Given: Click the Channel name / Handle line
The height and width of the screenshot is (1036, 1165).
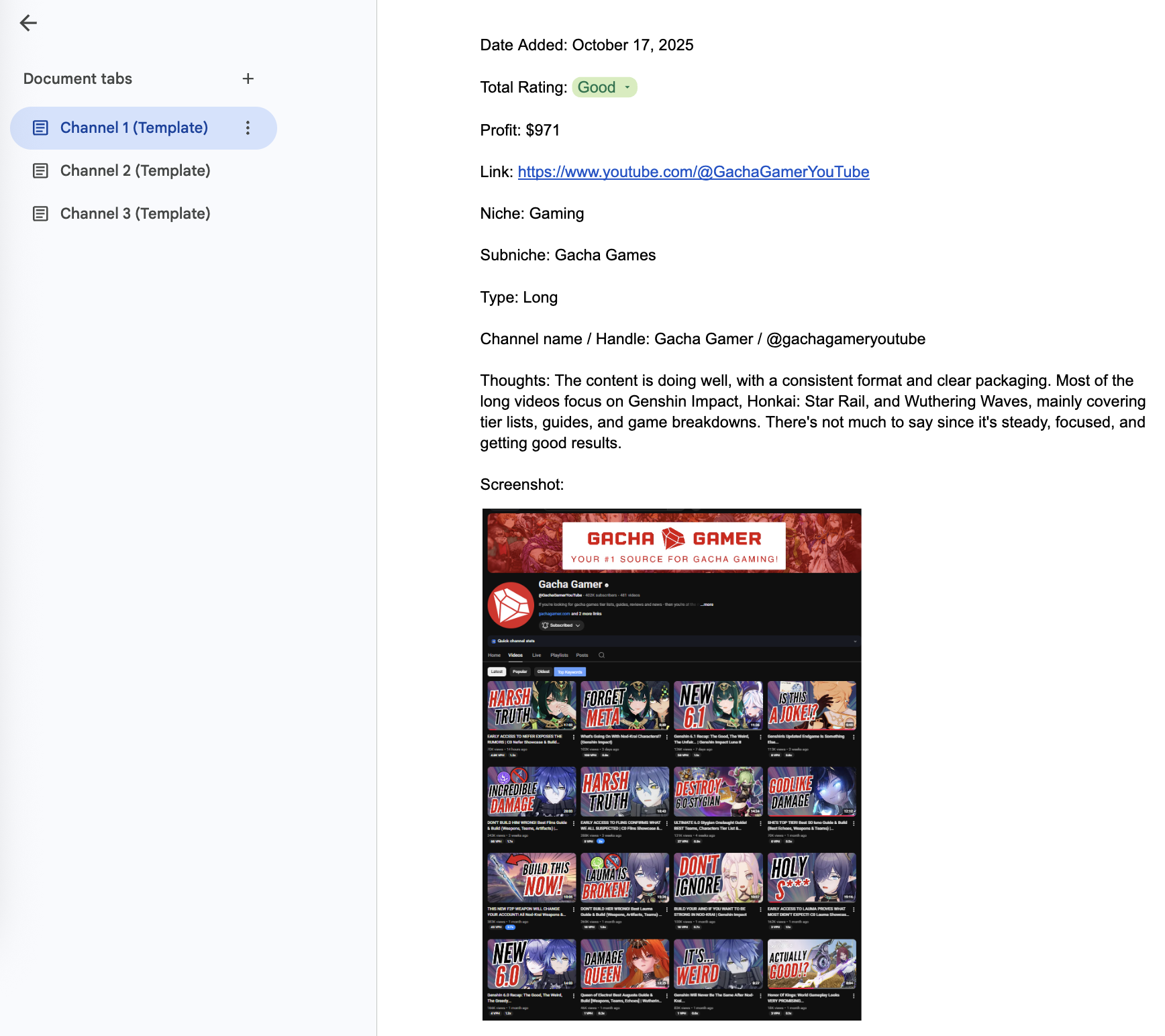Looking at the screenshot, I should [x=703, y=339].
